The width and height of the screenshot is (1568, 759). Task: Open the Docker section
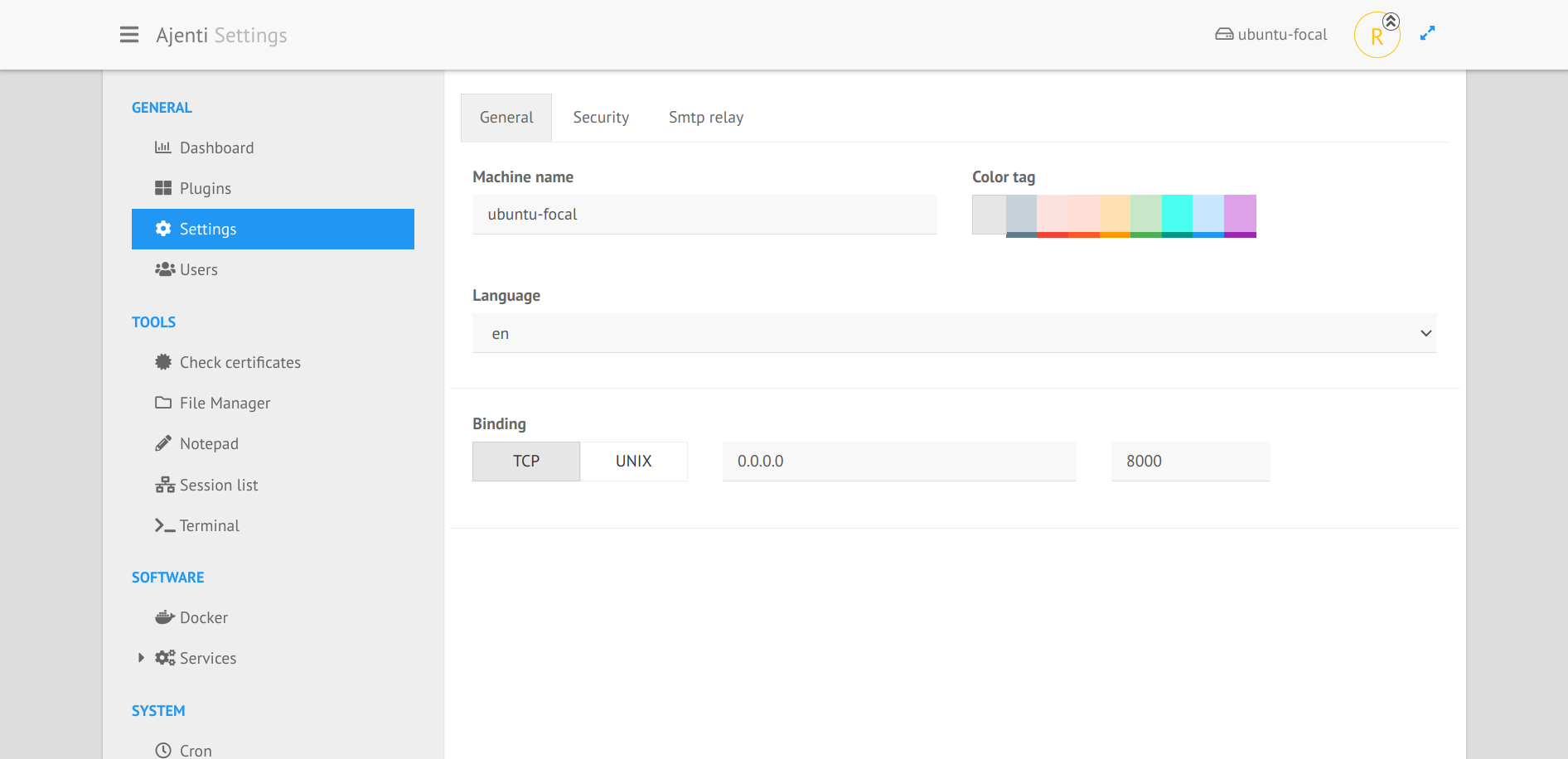pos(273,617)
